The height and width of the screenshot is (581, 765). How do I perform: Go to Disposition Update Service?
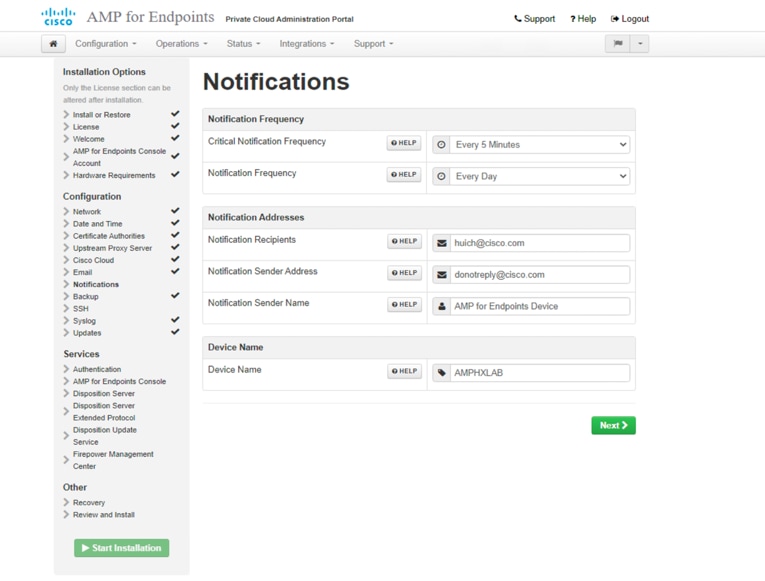coord(104,436)
